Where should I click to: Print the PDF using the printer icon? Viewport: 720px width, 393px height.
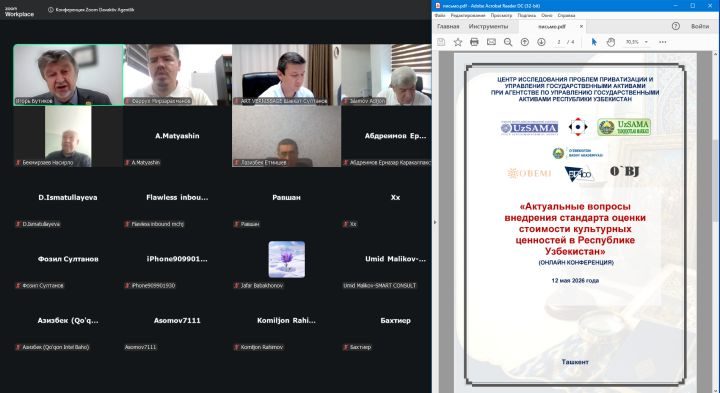tap(474, 42)
